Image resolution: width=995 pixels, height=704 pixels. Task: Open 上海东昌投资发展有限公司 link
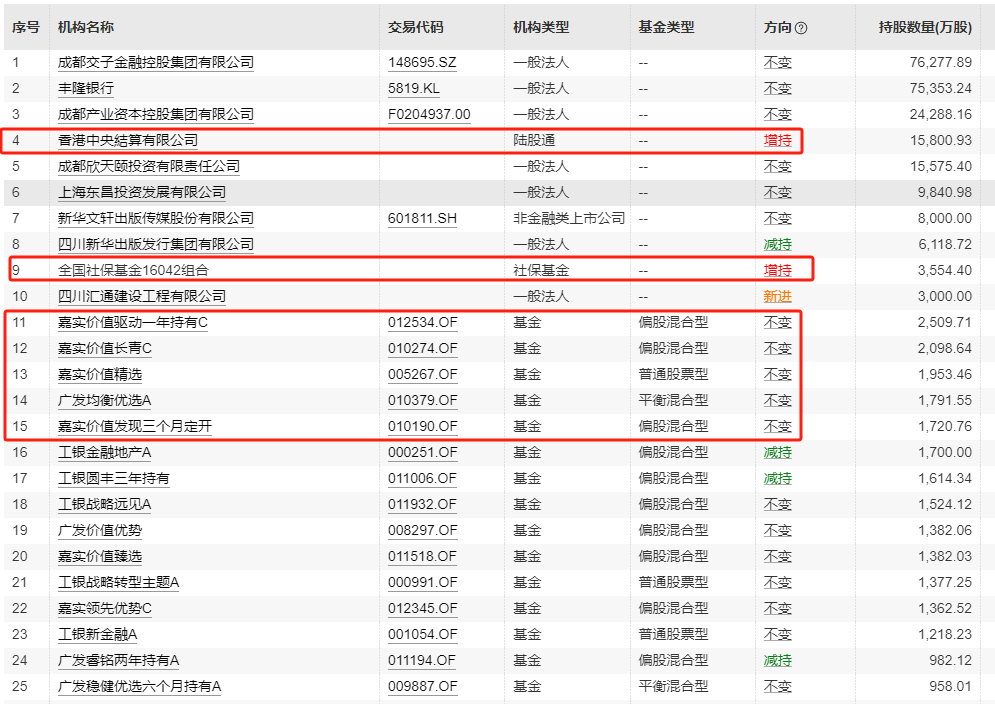coord(142,192)
